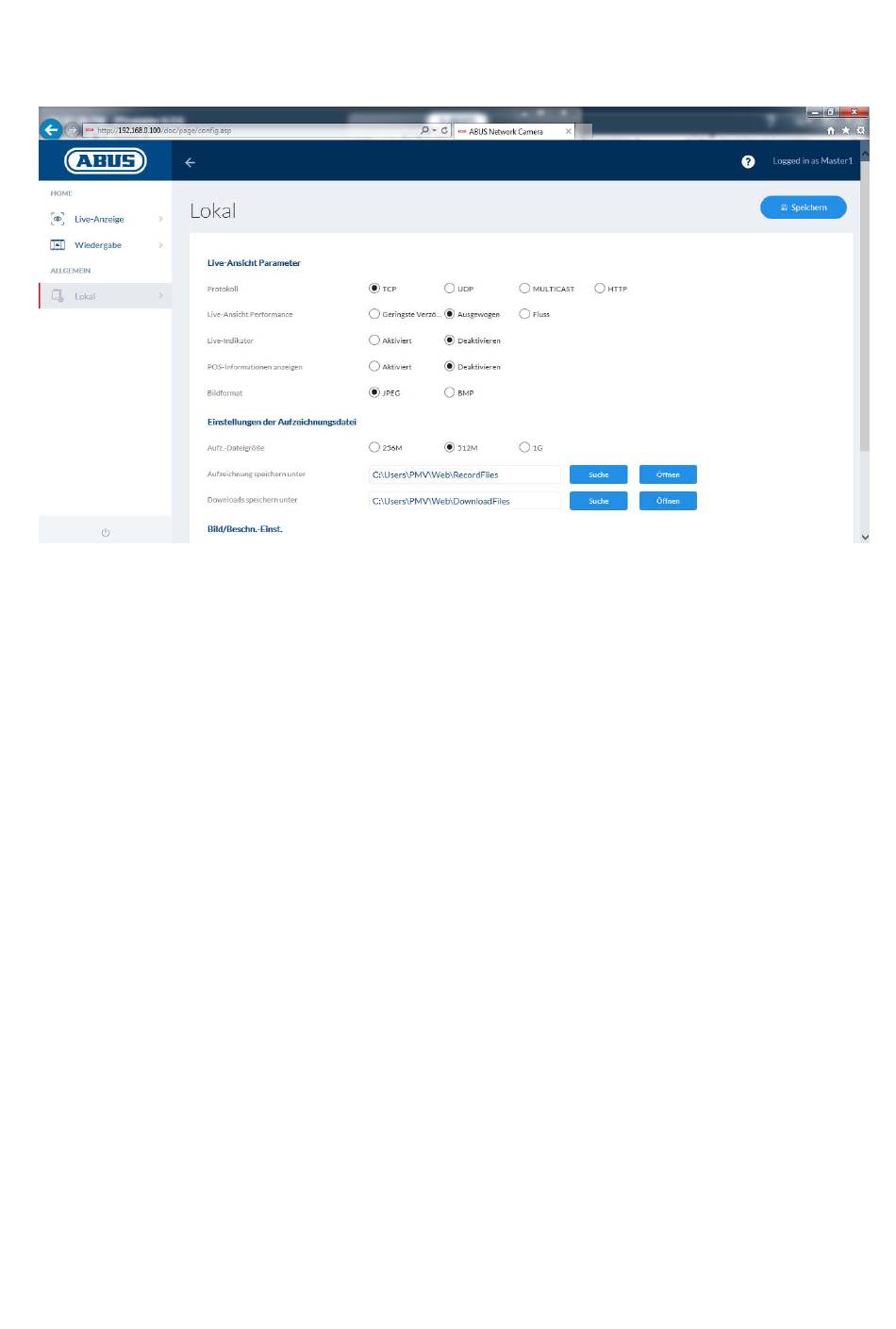Select MULTICAST protocol radio button
Screen dimensions: 896x1329
click(524, 289)
